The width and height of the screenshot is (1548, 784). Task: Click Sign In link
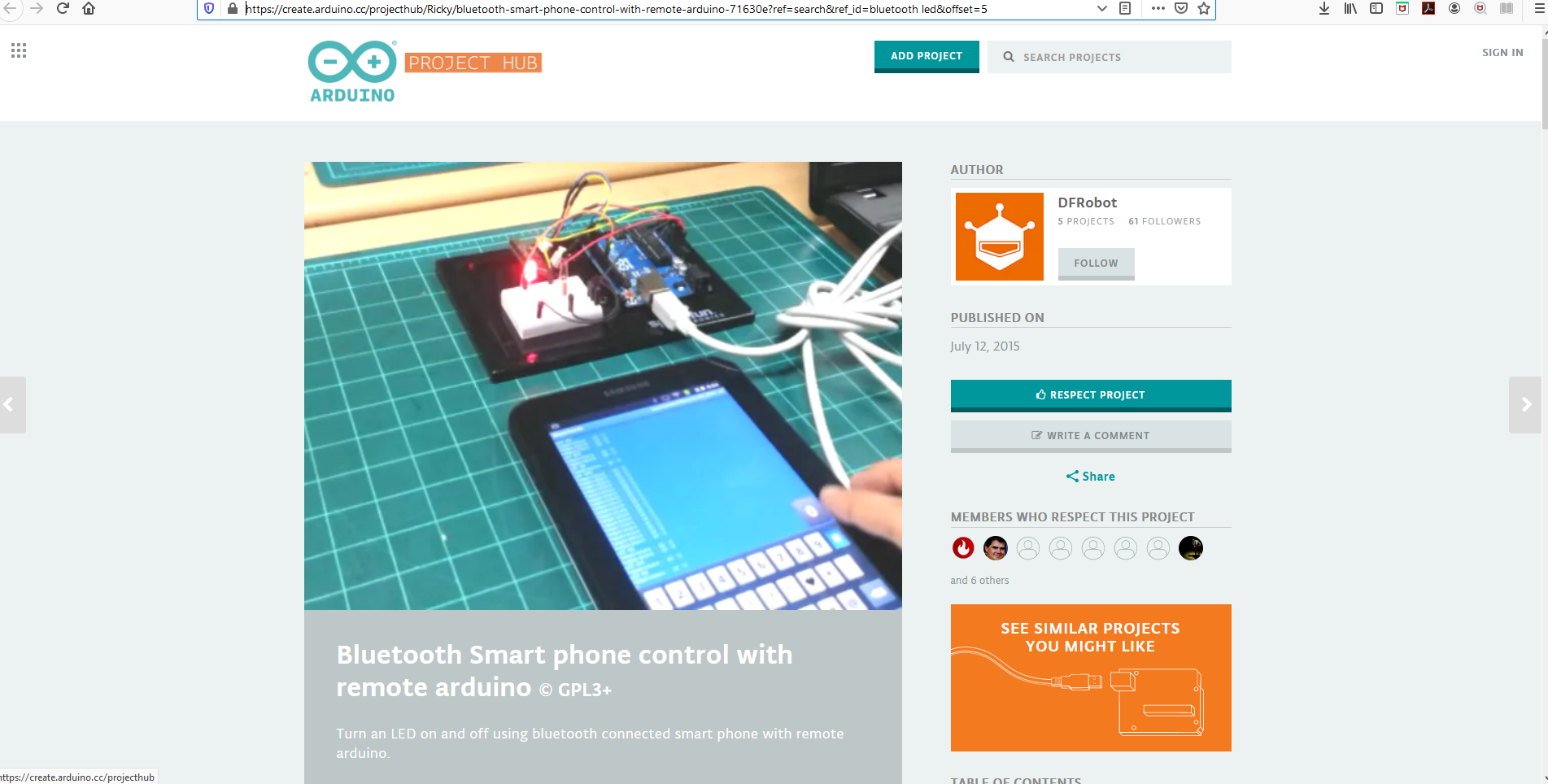[x=1502, y=52]
